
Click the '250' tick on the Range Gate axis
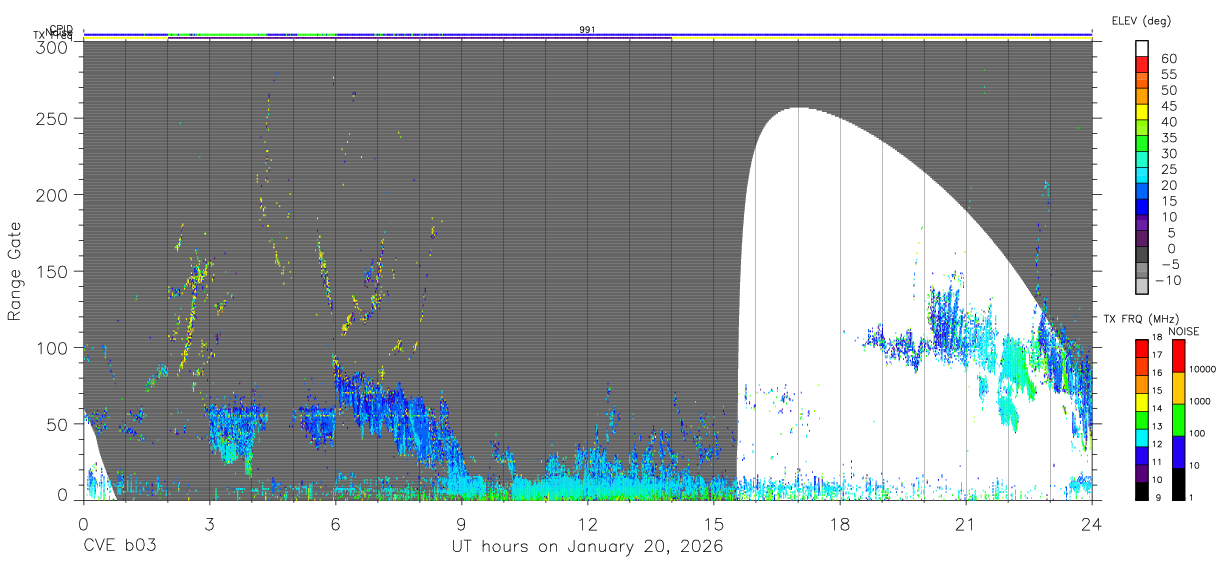54,118
